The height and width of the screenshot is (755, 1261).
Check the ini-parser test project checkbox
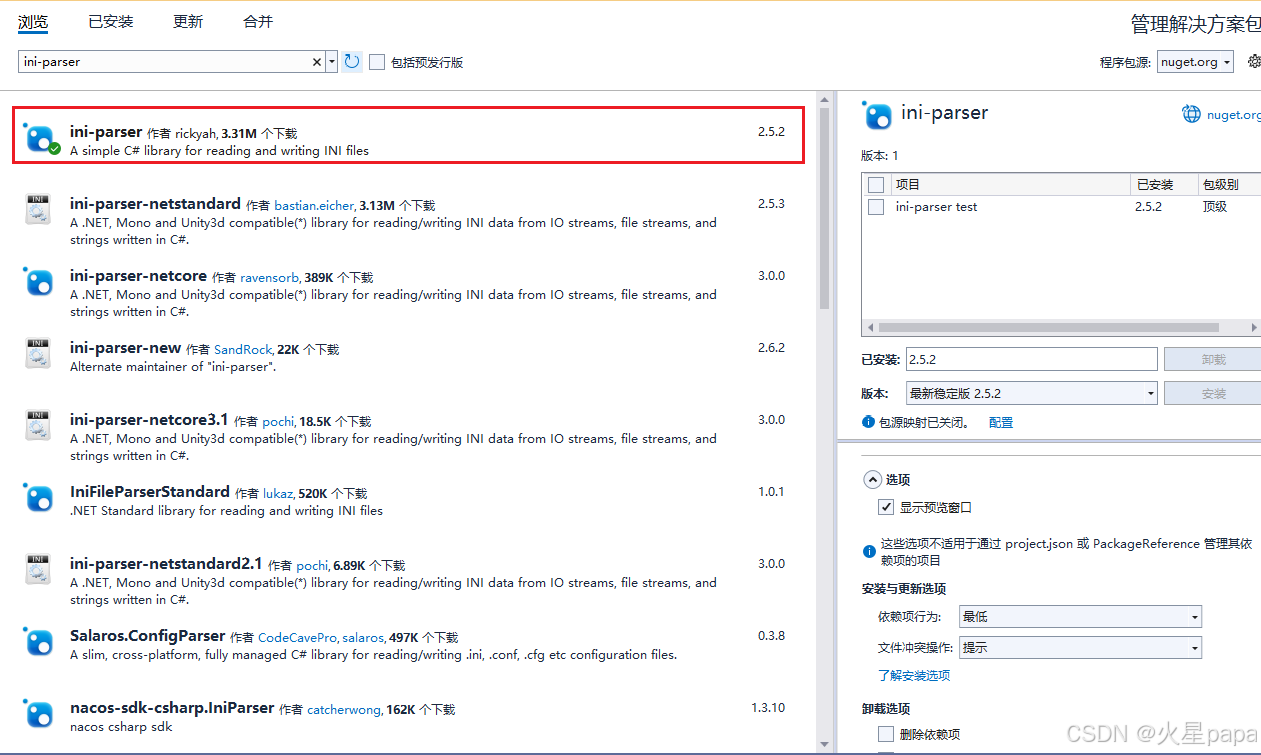click(876, 207)
